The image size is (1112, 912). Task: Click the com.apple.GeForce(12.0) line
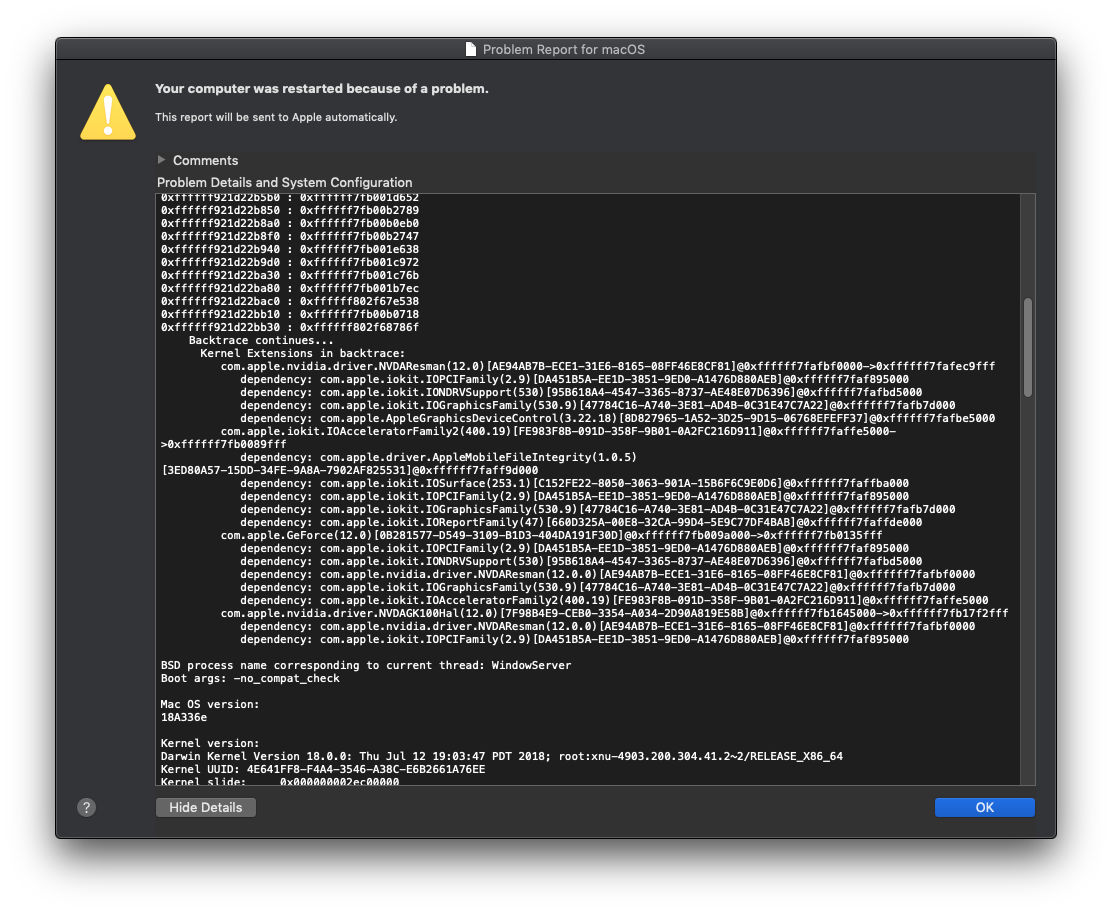pos(552,535)
